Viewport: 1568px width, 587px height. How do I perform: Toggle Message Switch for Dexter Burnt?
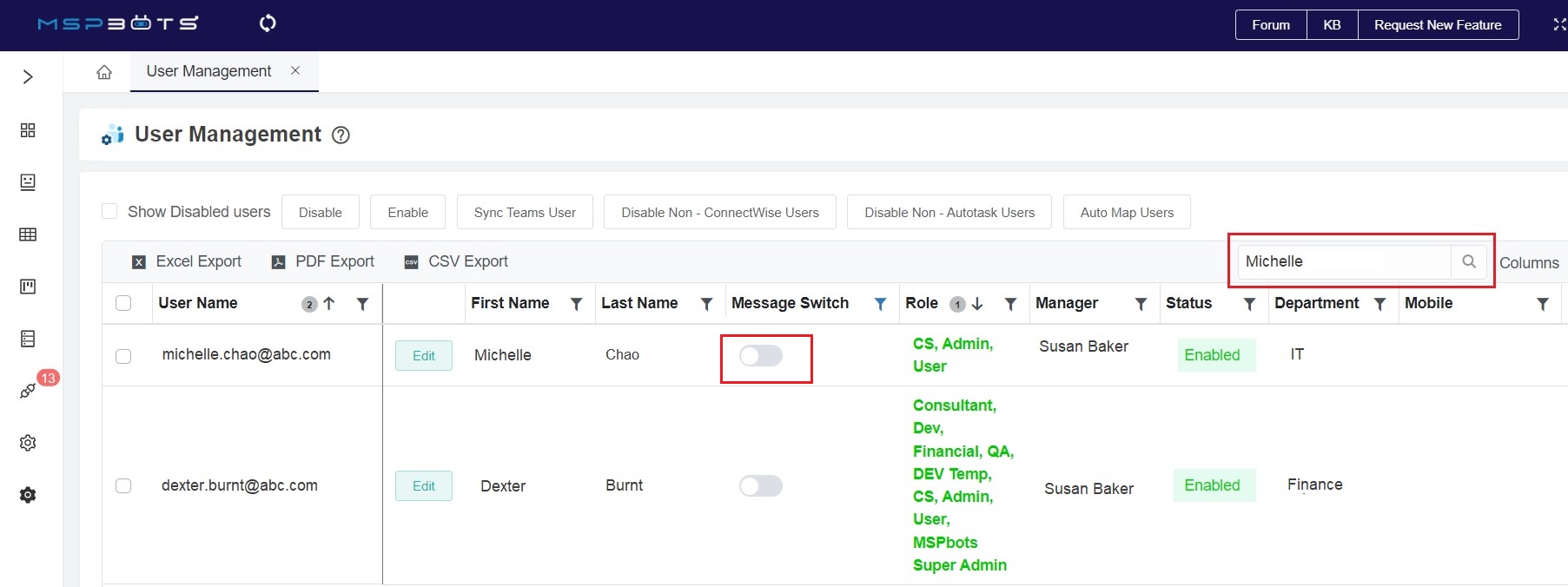coord(761,486)
